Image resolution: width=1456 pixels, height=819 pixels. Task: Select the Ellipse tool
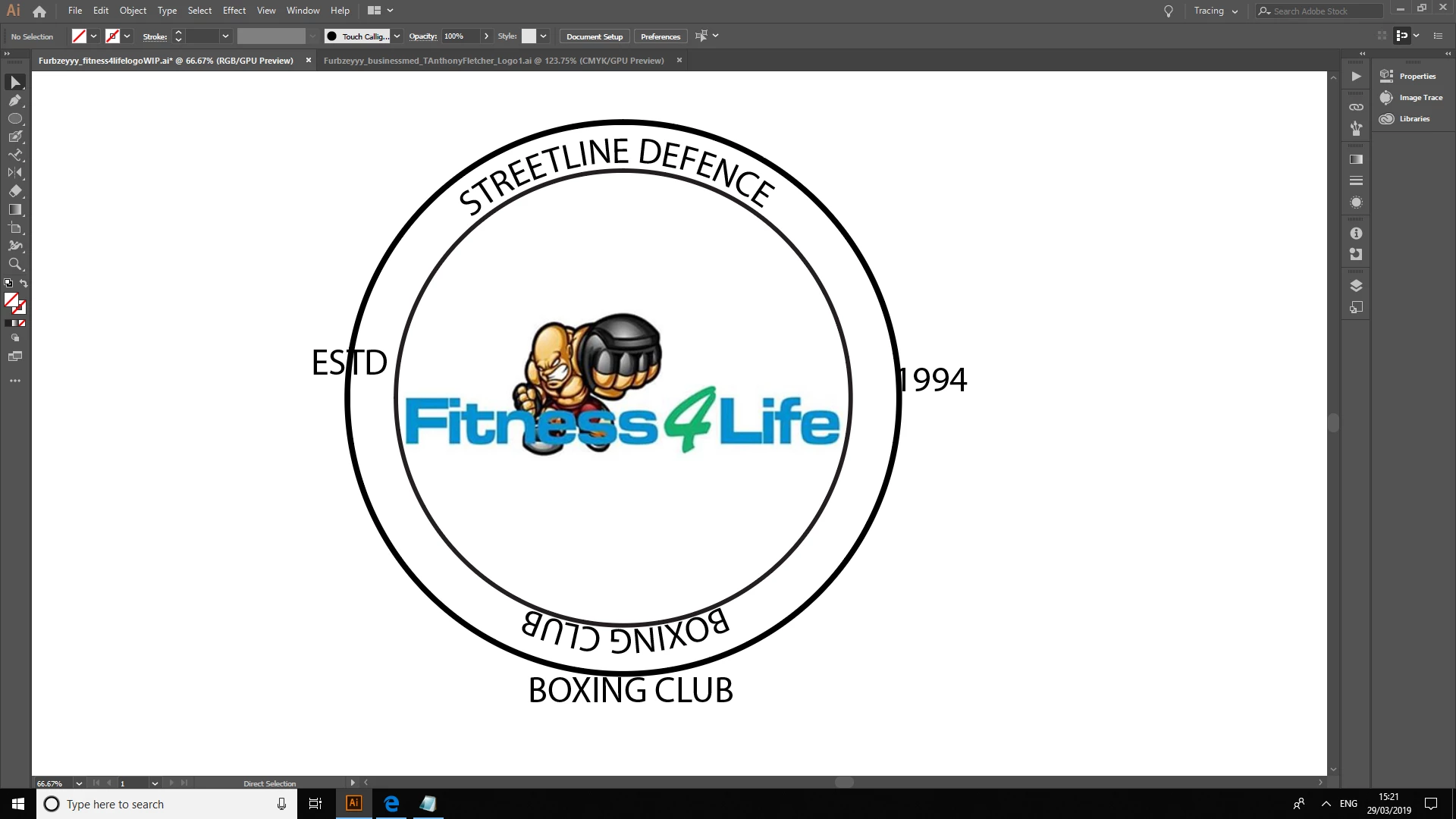(15, 118)
